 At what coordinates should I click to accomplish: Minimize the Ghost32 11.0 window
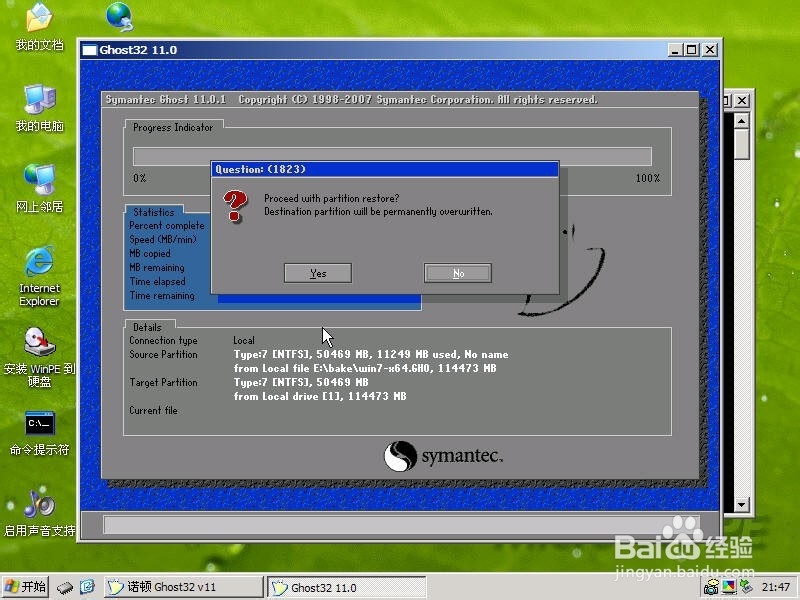675,50
